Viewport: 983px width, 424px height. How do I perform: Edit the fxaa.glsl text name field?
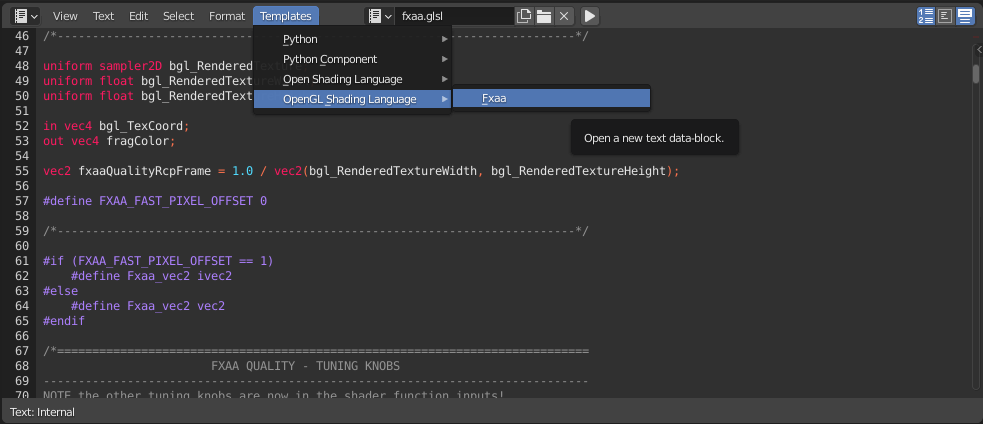(455, 16)
